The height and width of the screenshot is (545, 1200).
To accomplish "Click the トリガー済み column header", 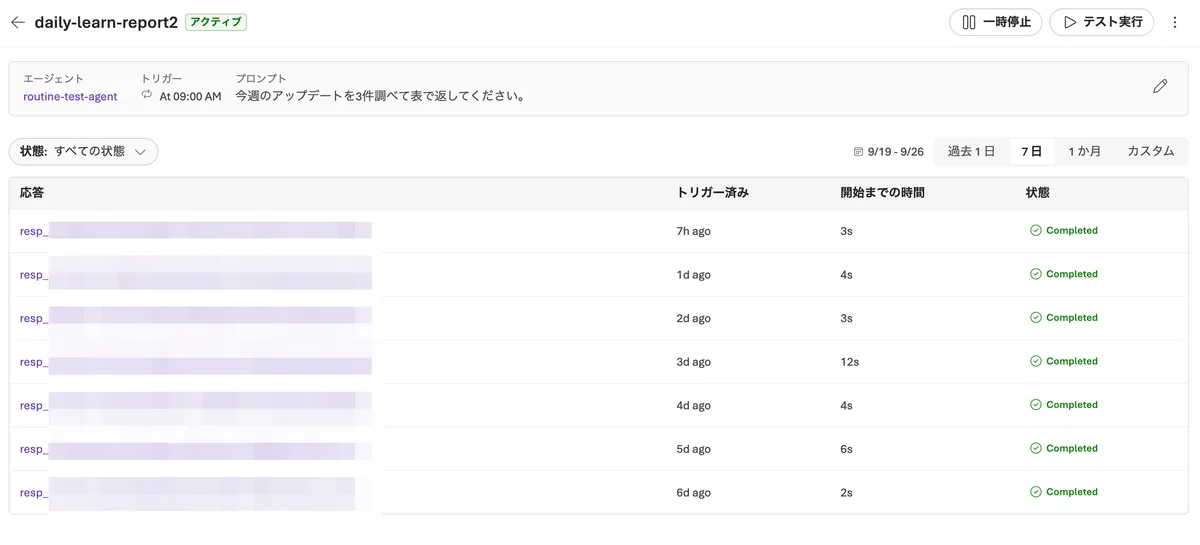I will (x=713, y=193).
